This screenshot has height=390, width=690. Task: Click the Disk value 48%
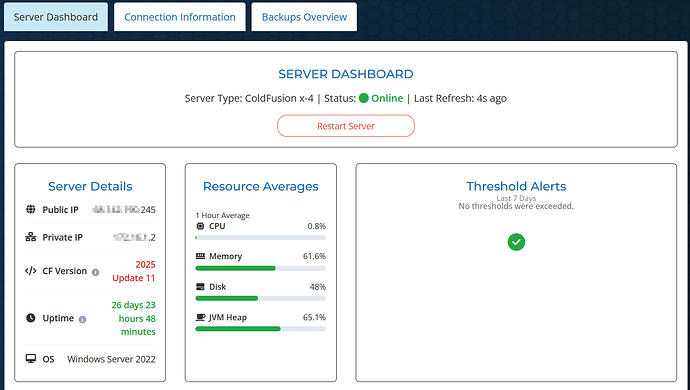[318, 287]
